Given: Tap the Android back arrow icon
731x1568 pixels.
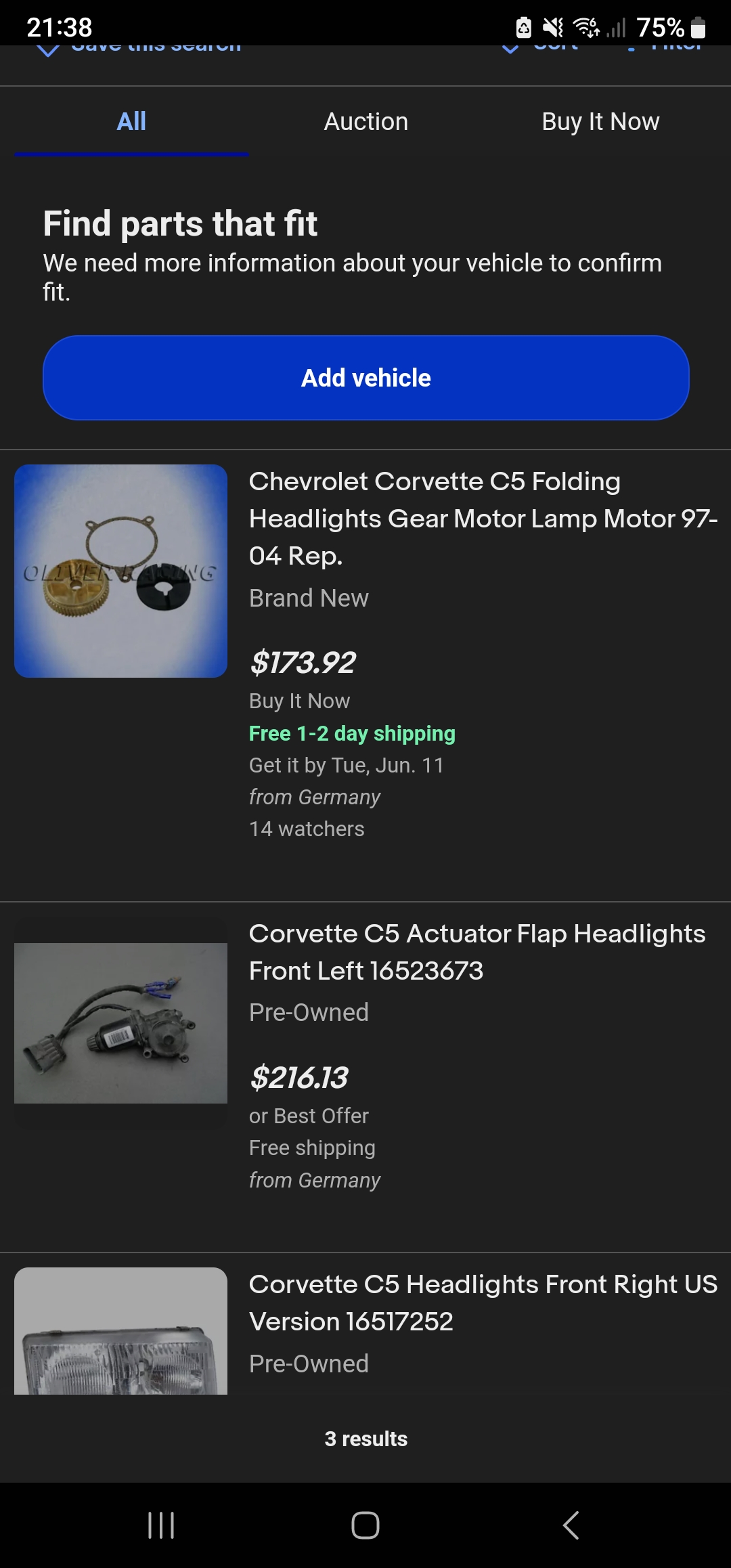Looking at the screenshot, I should click(x=571, y=1525).
